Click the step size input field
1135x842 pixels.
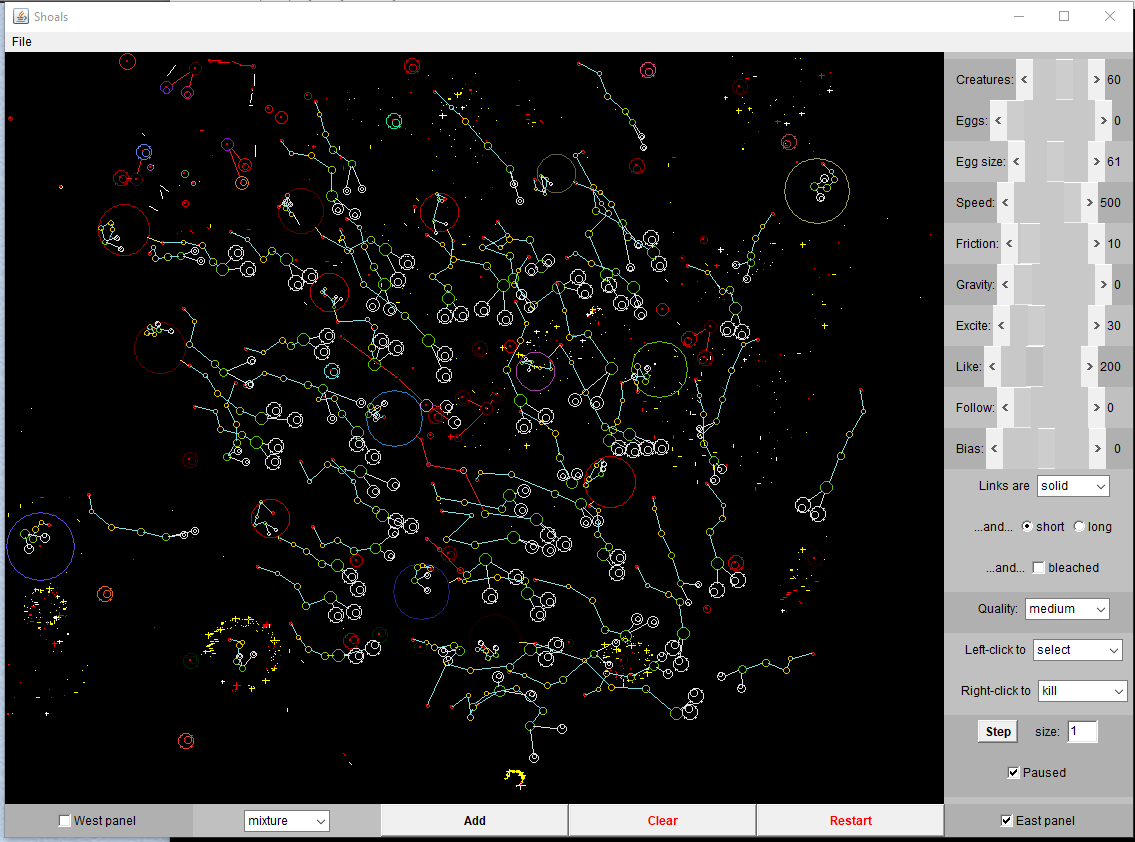coord(1081,732)
